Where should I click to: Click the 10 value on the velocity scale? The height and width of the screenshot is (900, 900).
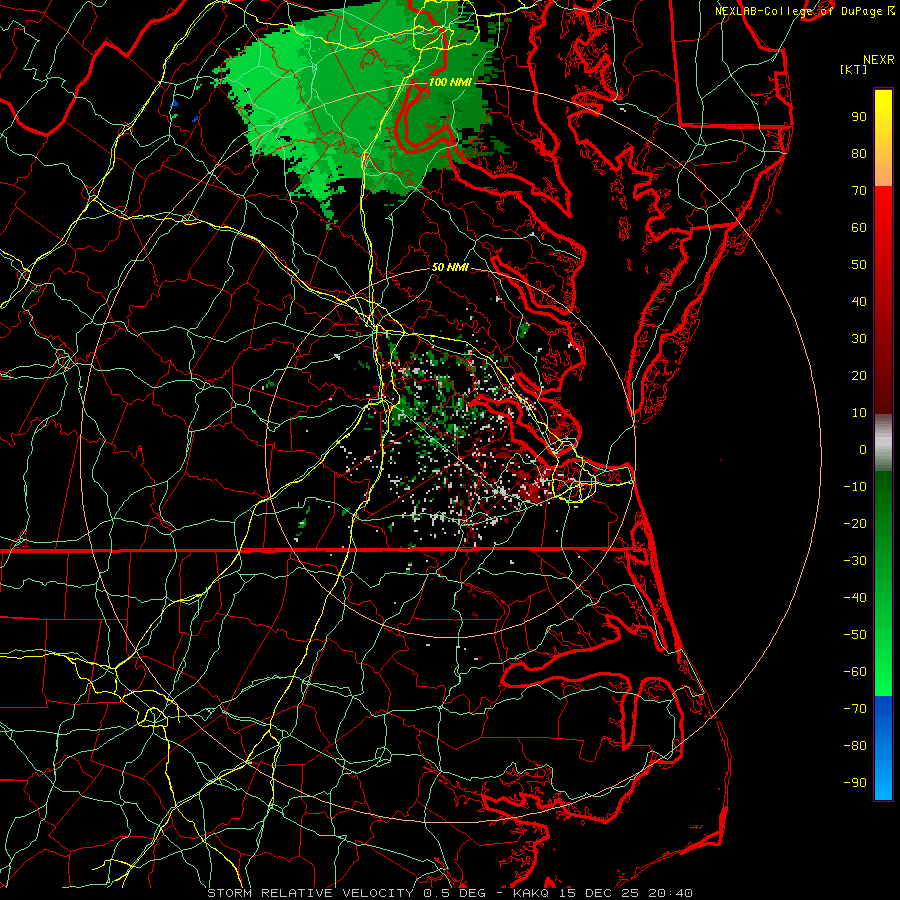859,413
